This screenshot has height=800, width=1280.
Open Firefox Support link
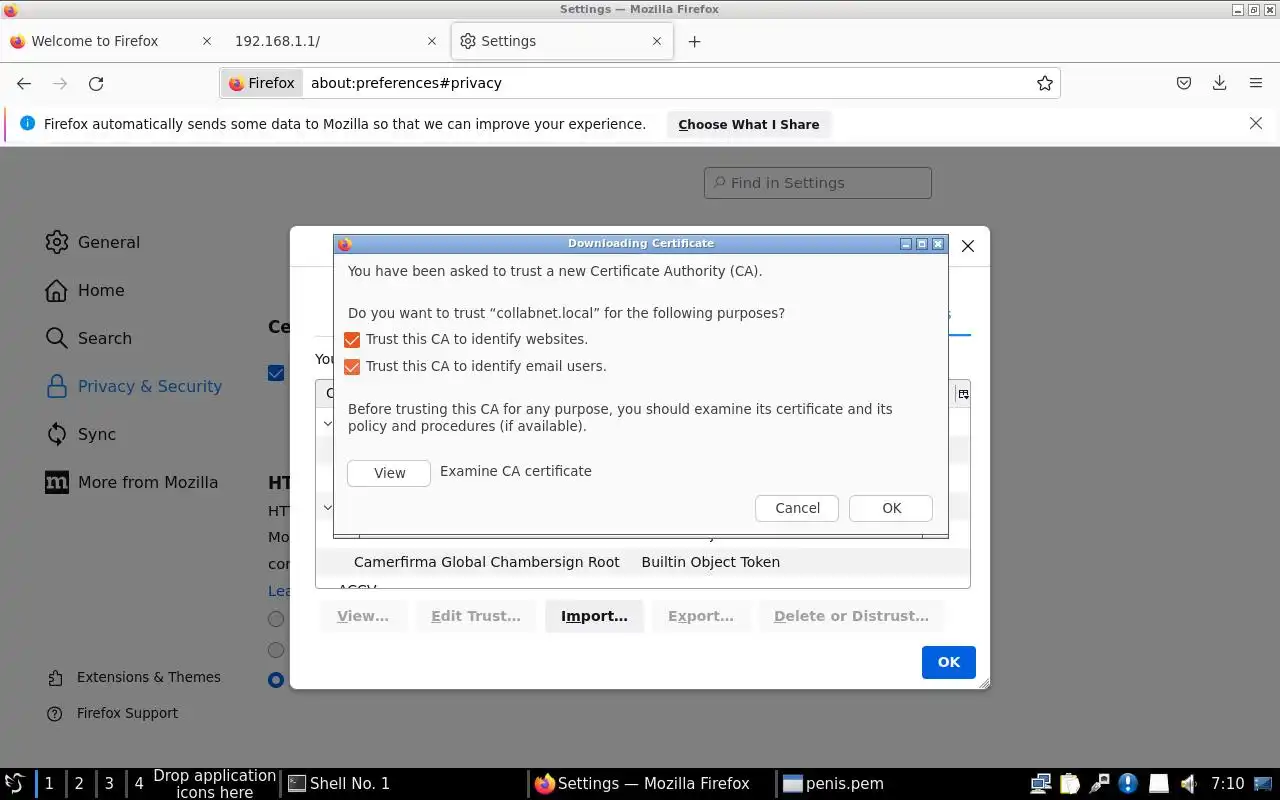127,713
